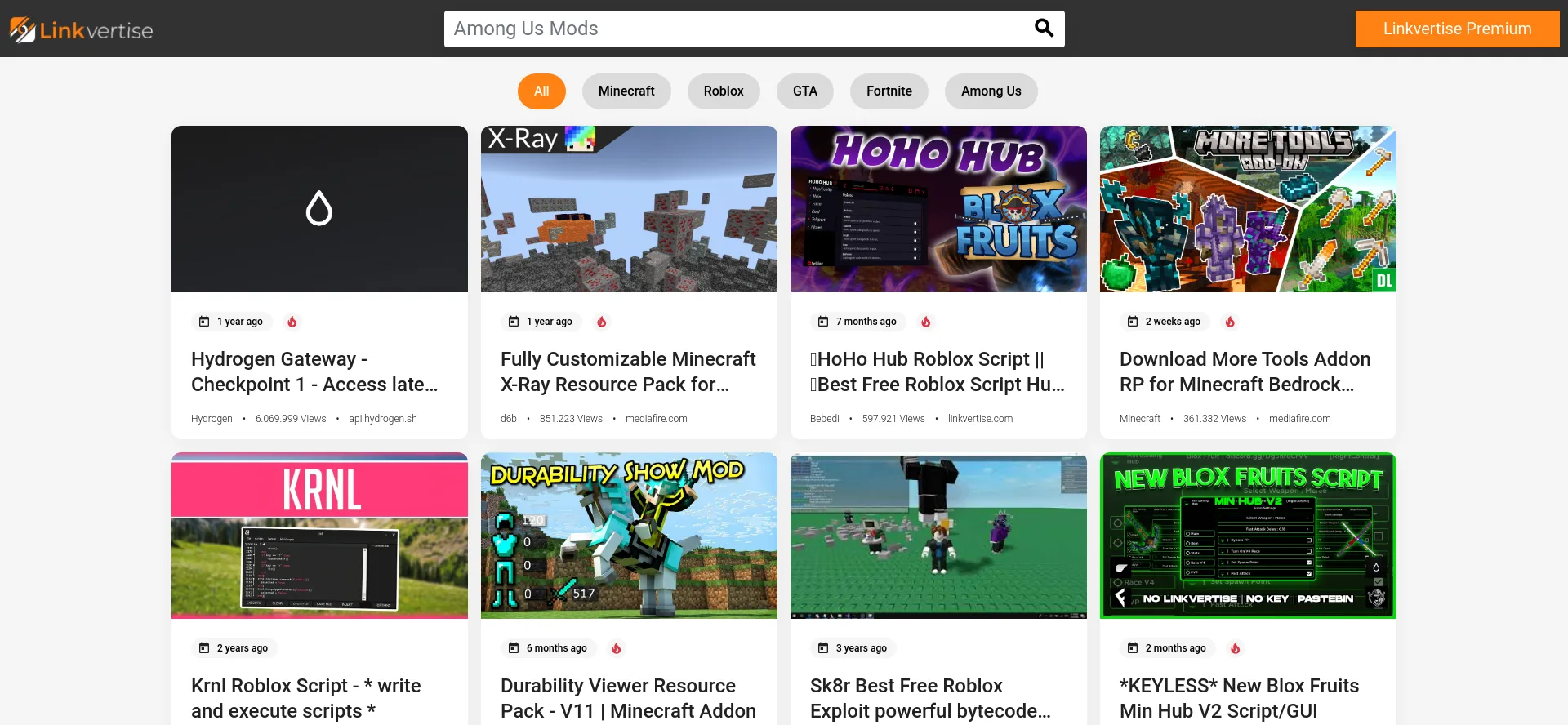Screen dimensions: 1568x725
Task: Open the Sk8r Roblox gameplay thumbnail
Action: pyautogui.click(x=938, y=536)
